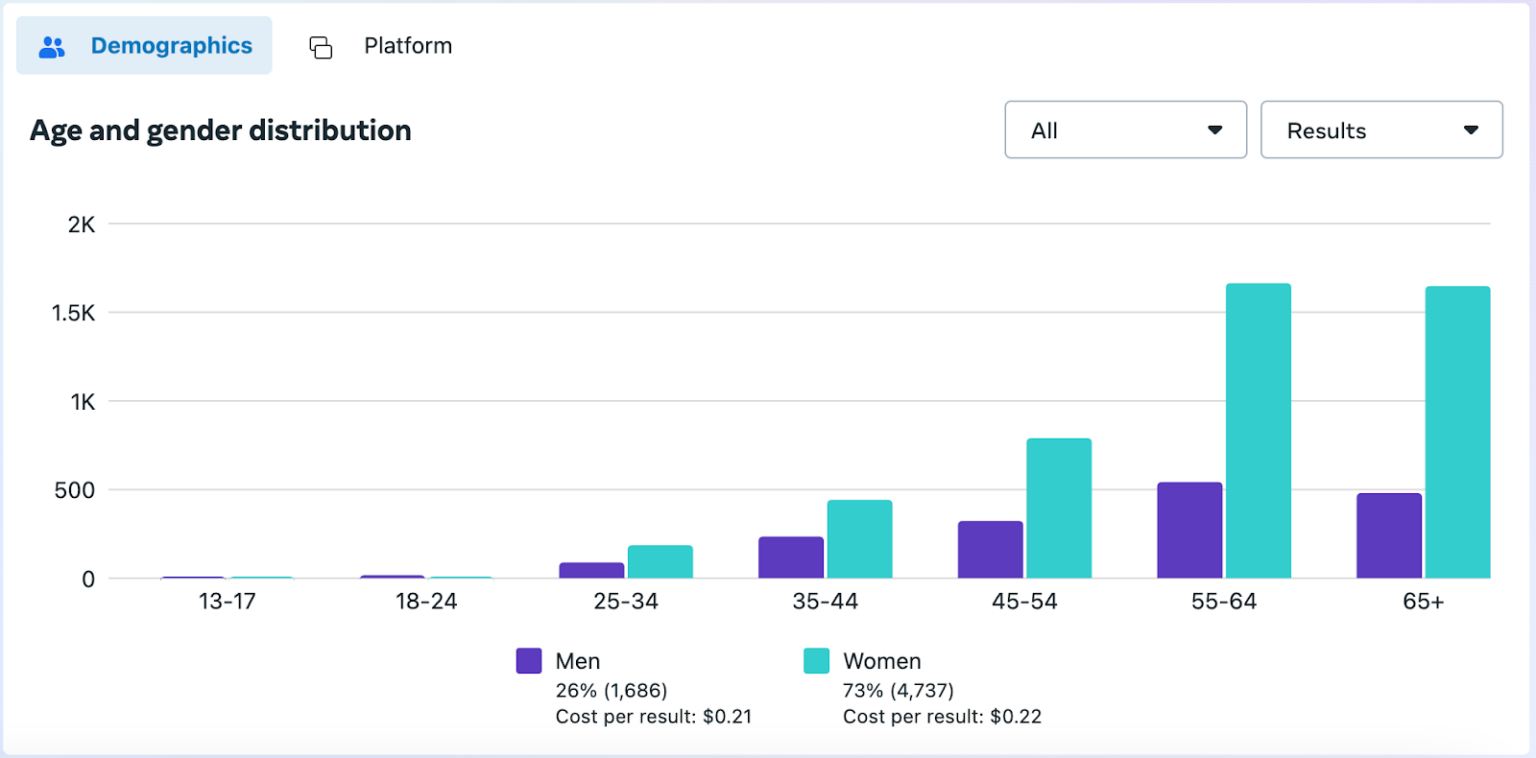This screenshot has width=1536, height=758.
Task: Click the Men bar in the 45-54 group
Action: click(x=990, y=550)
